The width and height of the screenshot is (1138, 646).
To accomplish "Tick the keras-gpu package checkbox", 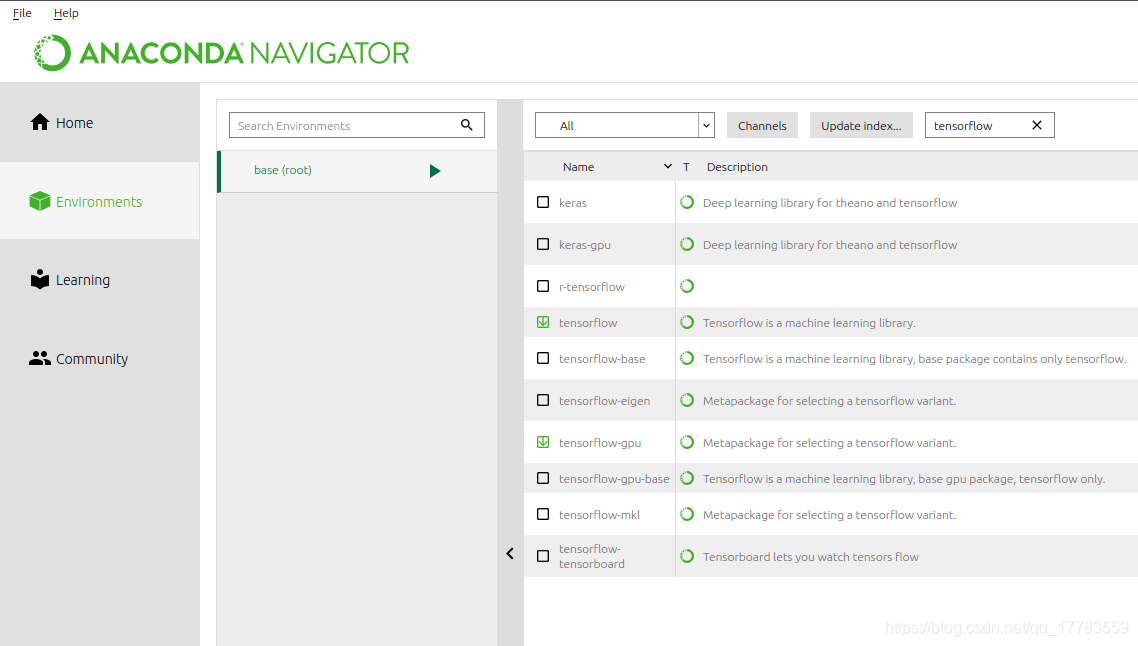I will point(543,245).
